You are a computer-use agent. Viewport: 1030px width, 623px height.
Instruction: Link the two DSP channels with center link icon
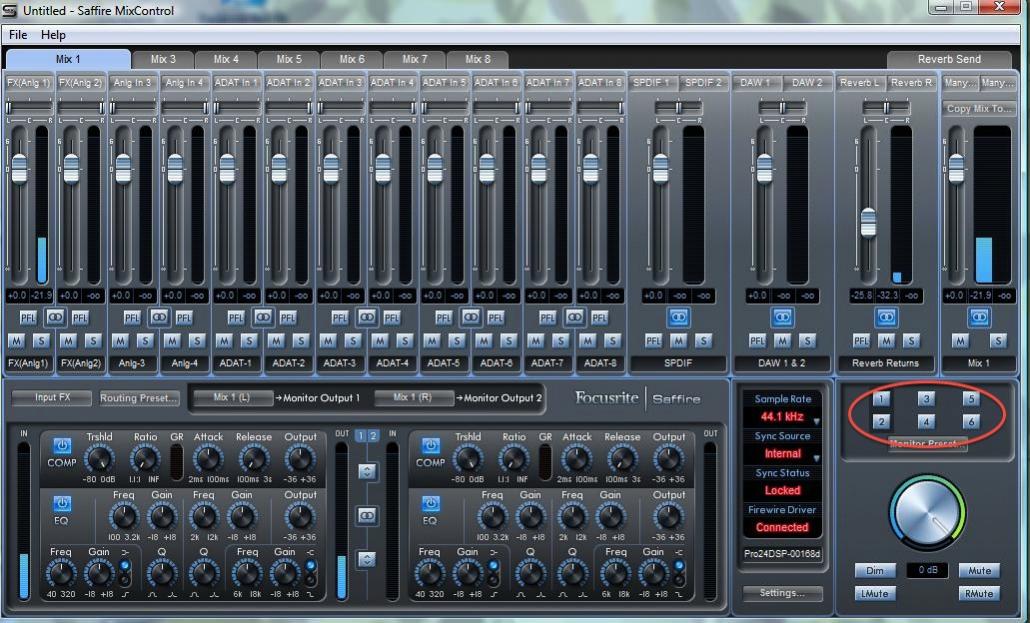pos(367,516)
